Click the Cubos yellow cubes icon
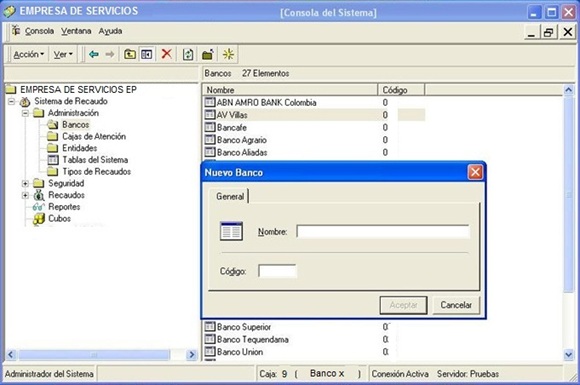 point(39,219)
